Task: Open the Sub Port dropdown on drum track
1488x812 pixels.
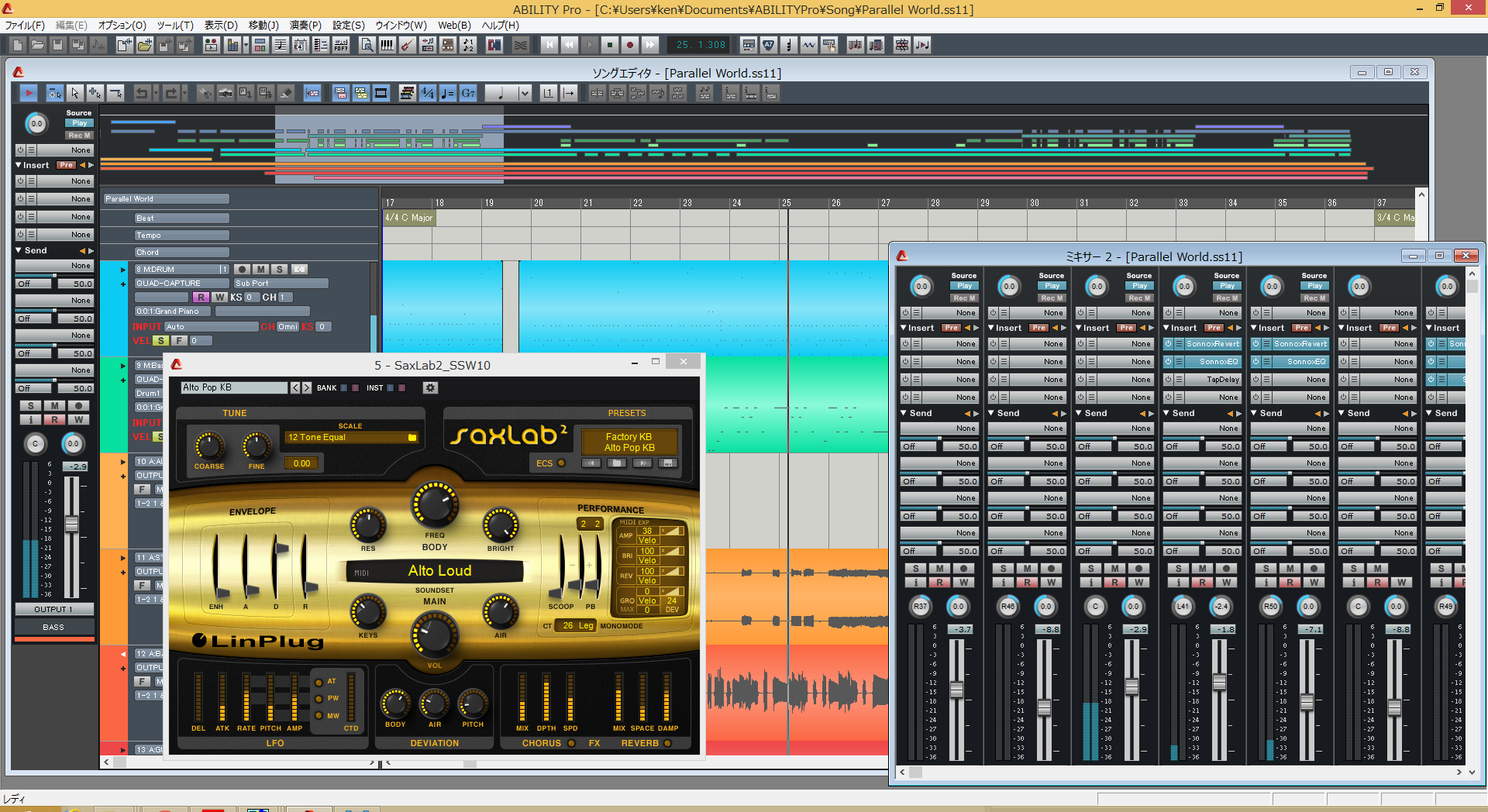Action: [281, 284]
